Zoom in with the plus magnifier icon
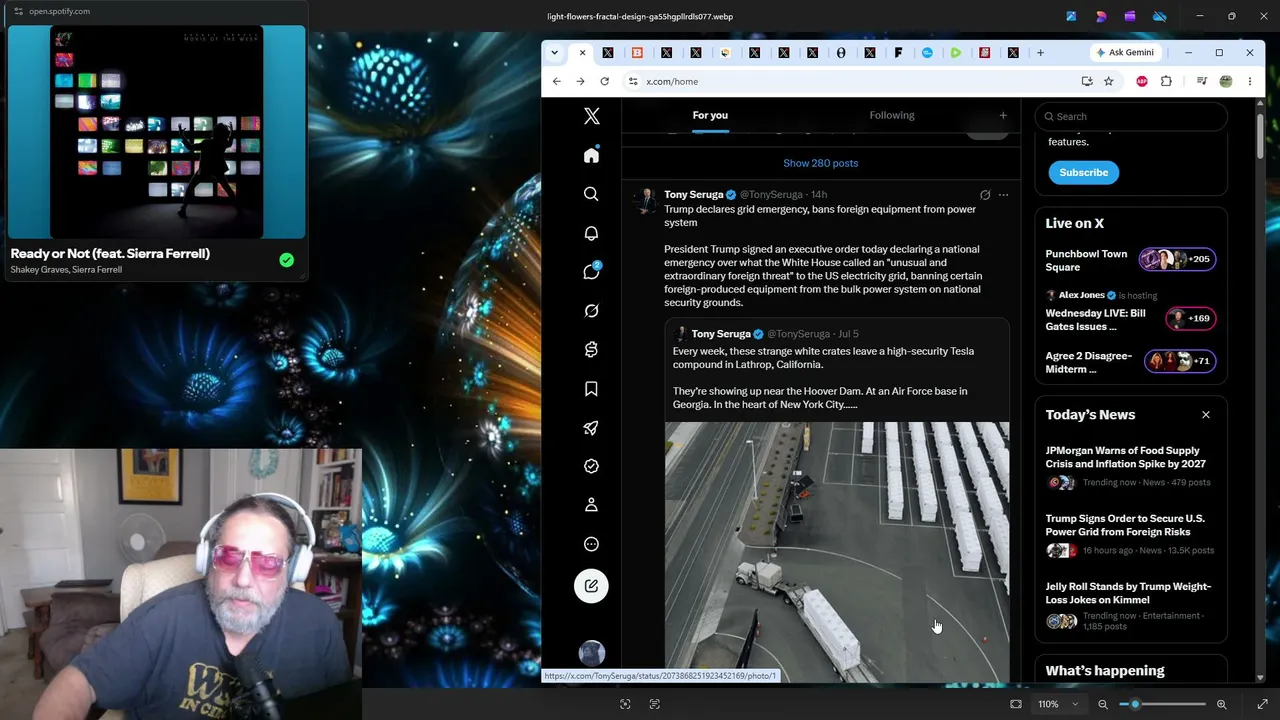Viewport: 1280px width, 720px height. pos(1221,704)
